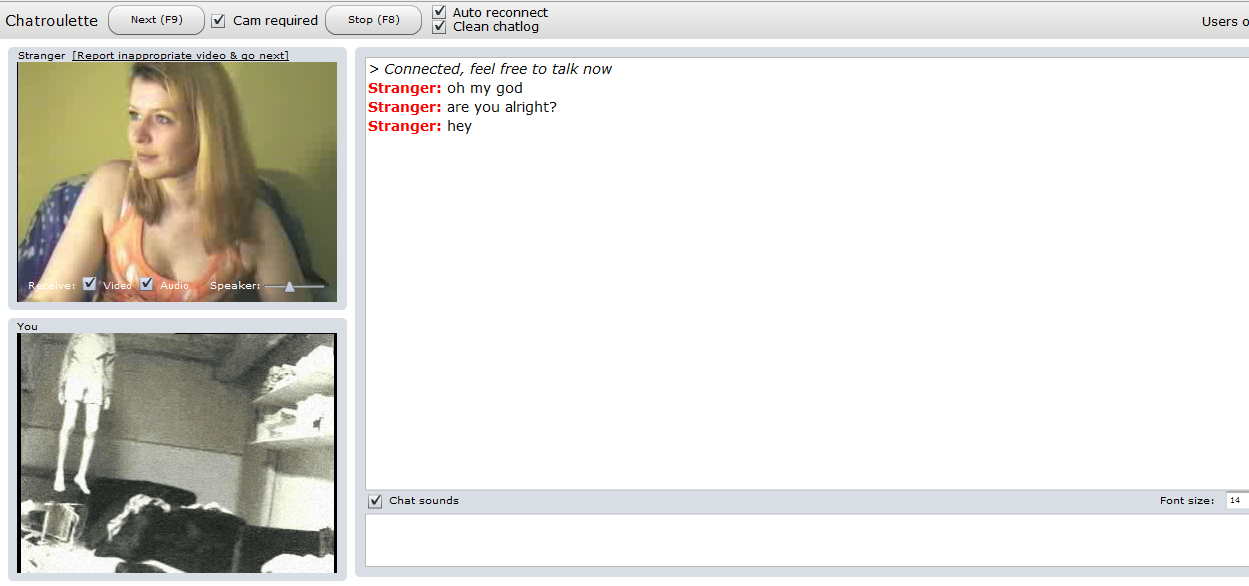Disable the Auto reconnect checkbox
Viewport: 1249px width, 586px height.
(x=439, y=12)
